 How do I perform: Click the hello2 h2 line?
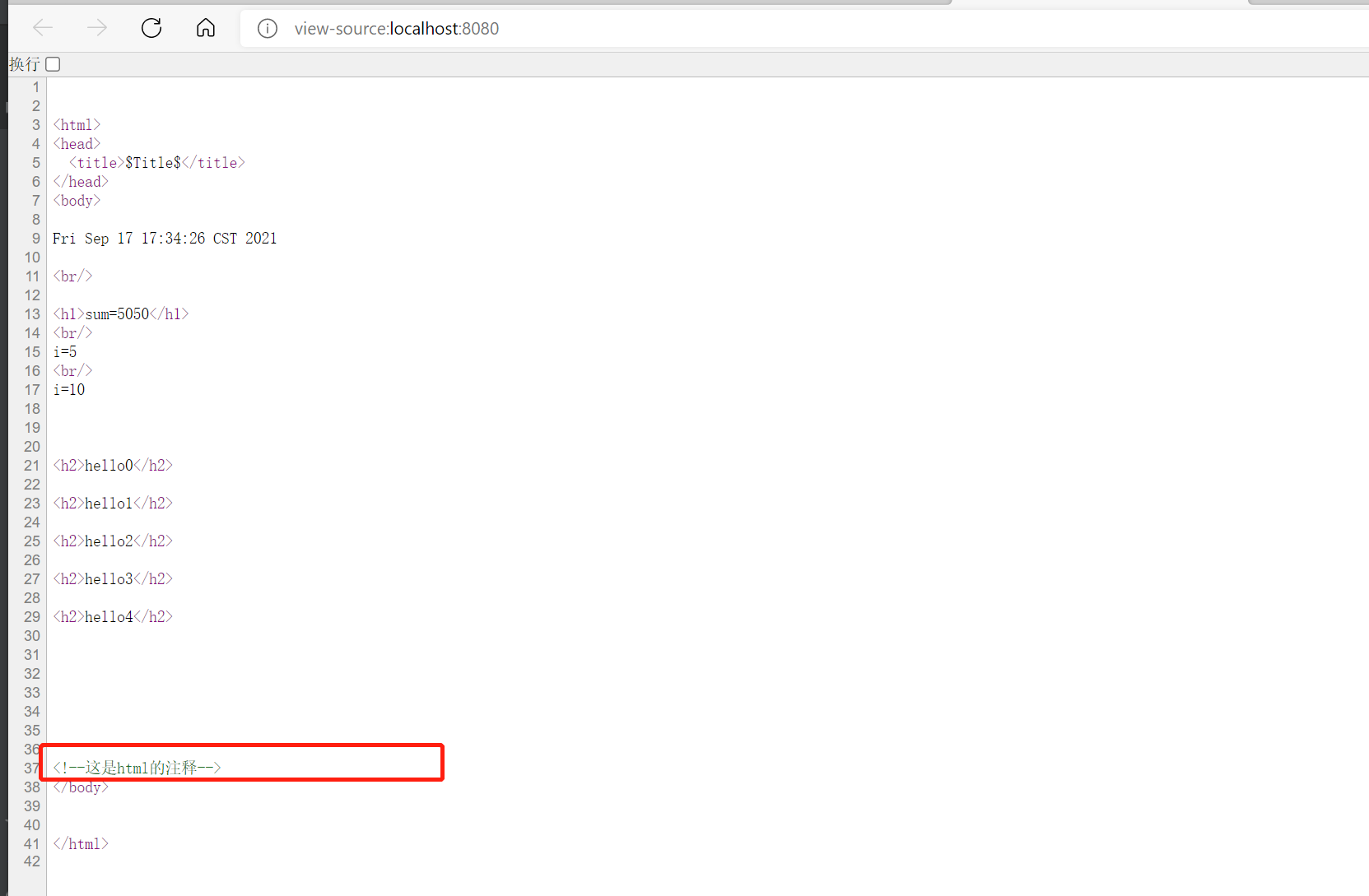113,541
